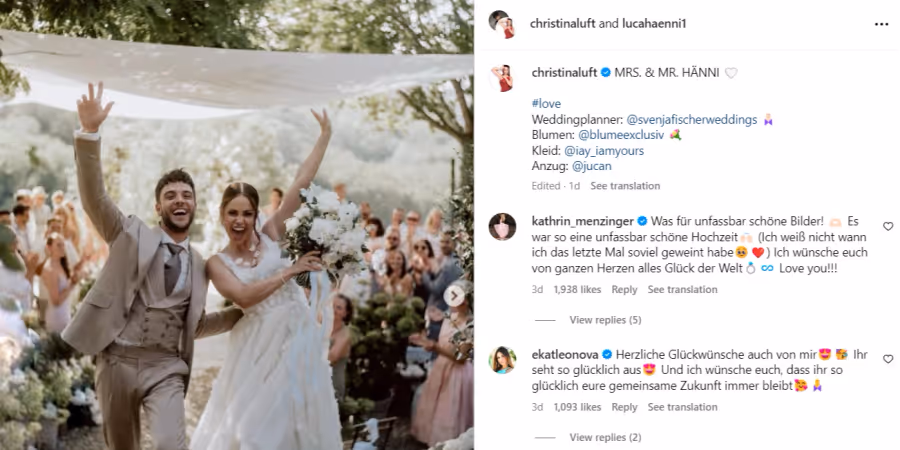Screen dimensions: 900x450
Task: Open kathrin_menzinger's profile picture
Action: [502, 227]
